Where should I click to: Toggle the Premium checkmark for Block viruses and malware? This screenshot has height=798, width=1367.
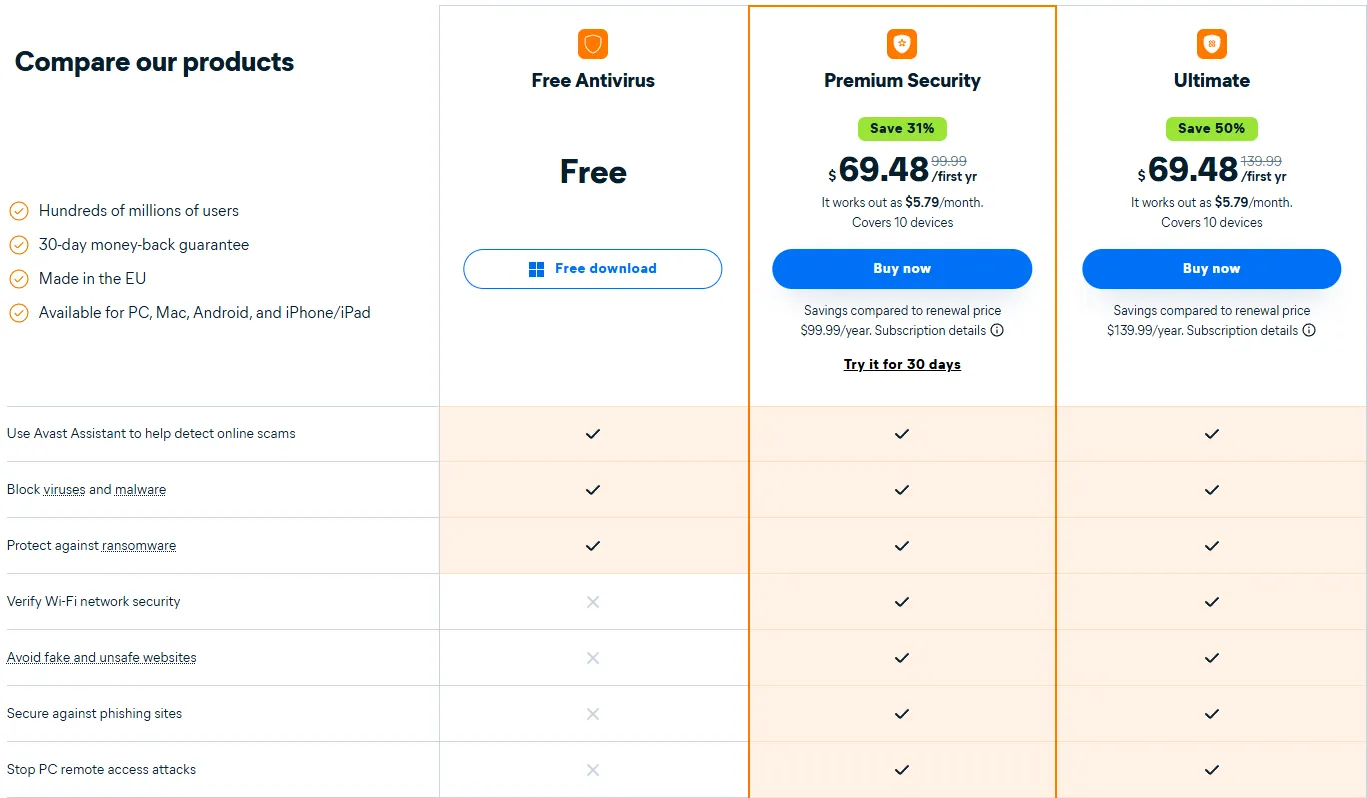(x=901, y=489)
